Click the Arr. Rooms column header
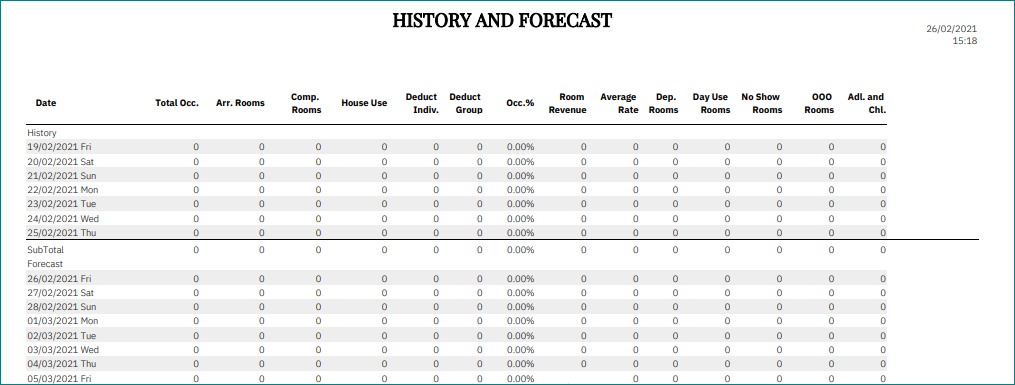The height and width of the screenshot is (385, 1015). click(x=241, y=103)
